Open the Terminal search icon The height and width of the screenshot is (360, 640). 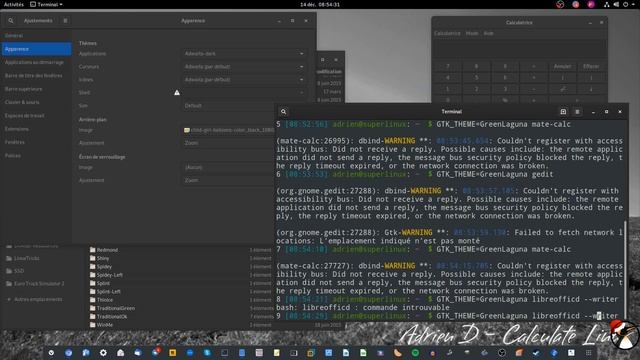(284, 111)
